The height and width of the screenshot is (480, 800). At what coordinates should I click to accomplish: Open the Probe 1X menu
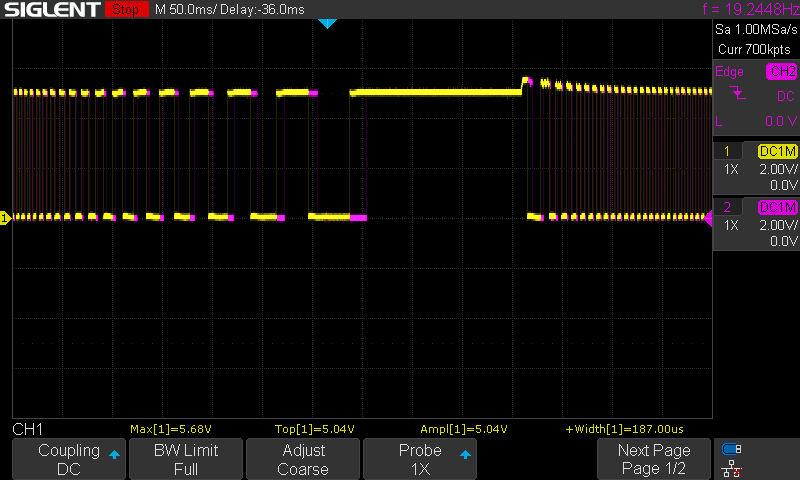pos(419,459)
